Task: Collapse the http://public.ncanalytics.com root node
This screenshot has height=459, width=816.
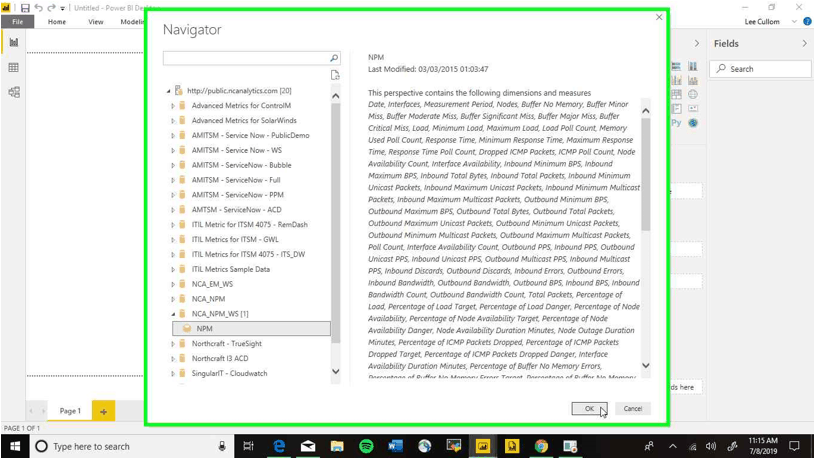Action: 169,91
